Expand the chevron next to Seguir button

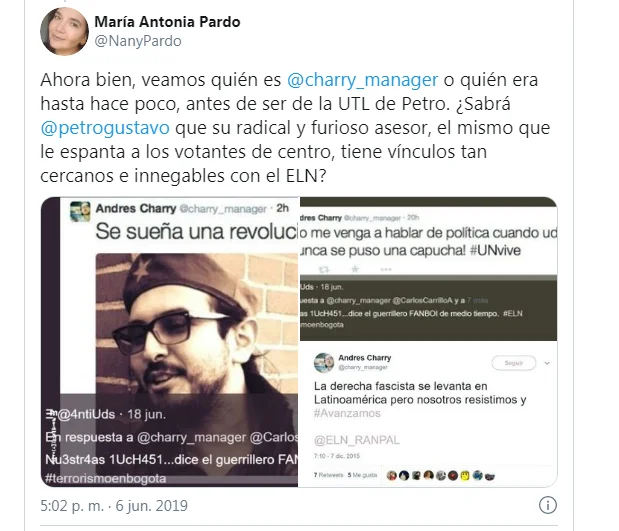[x=547, y=363]
